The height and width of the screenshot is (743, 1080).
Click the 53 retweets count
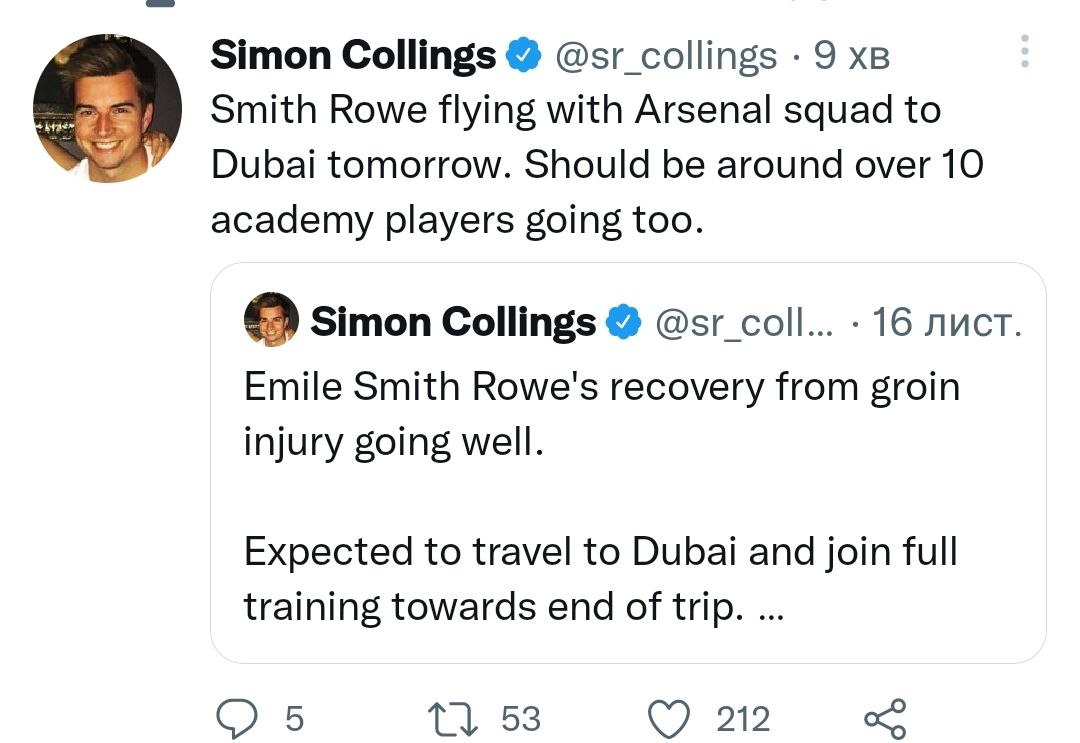pyautogui.click(x=520, y=718)
